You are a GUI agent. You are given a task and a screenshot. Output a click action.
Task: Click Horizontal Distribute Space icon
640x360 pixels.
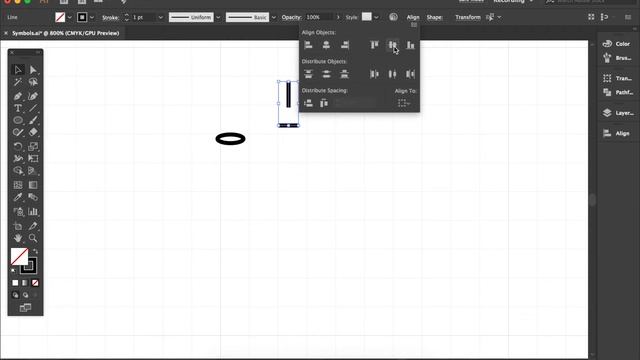tap(324, 103)
